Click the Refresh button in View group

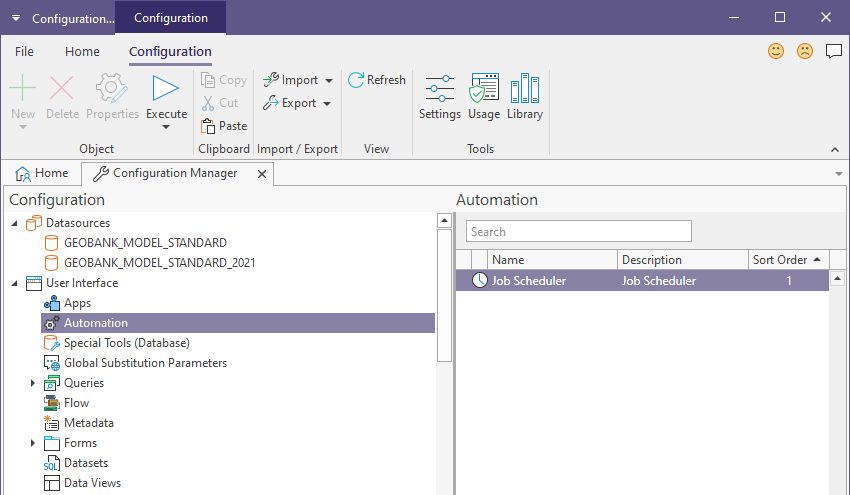376,80
